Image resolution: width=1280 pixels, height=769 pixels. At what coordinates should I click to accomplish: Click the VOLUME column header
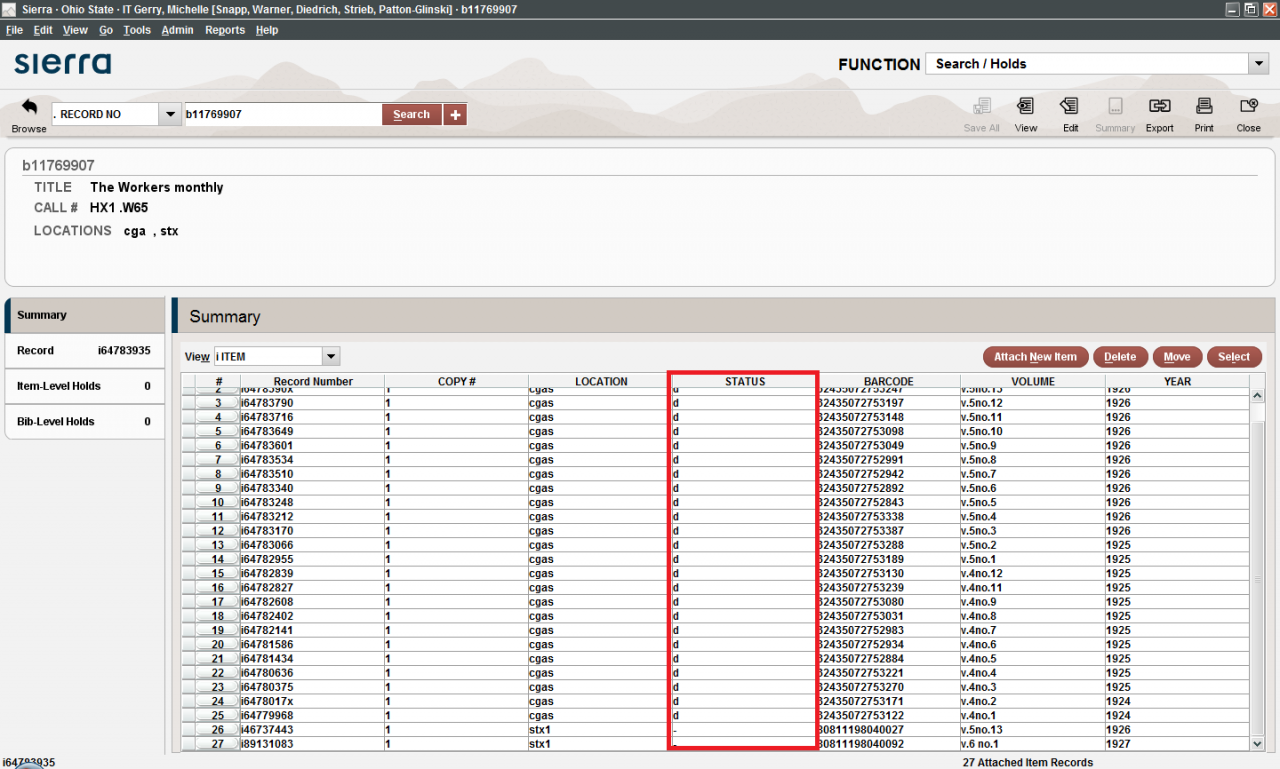(x=1033, y=381)
